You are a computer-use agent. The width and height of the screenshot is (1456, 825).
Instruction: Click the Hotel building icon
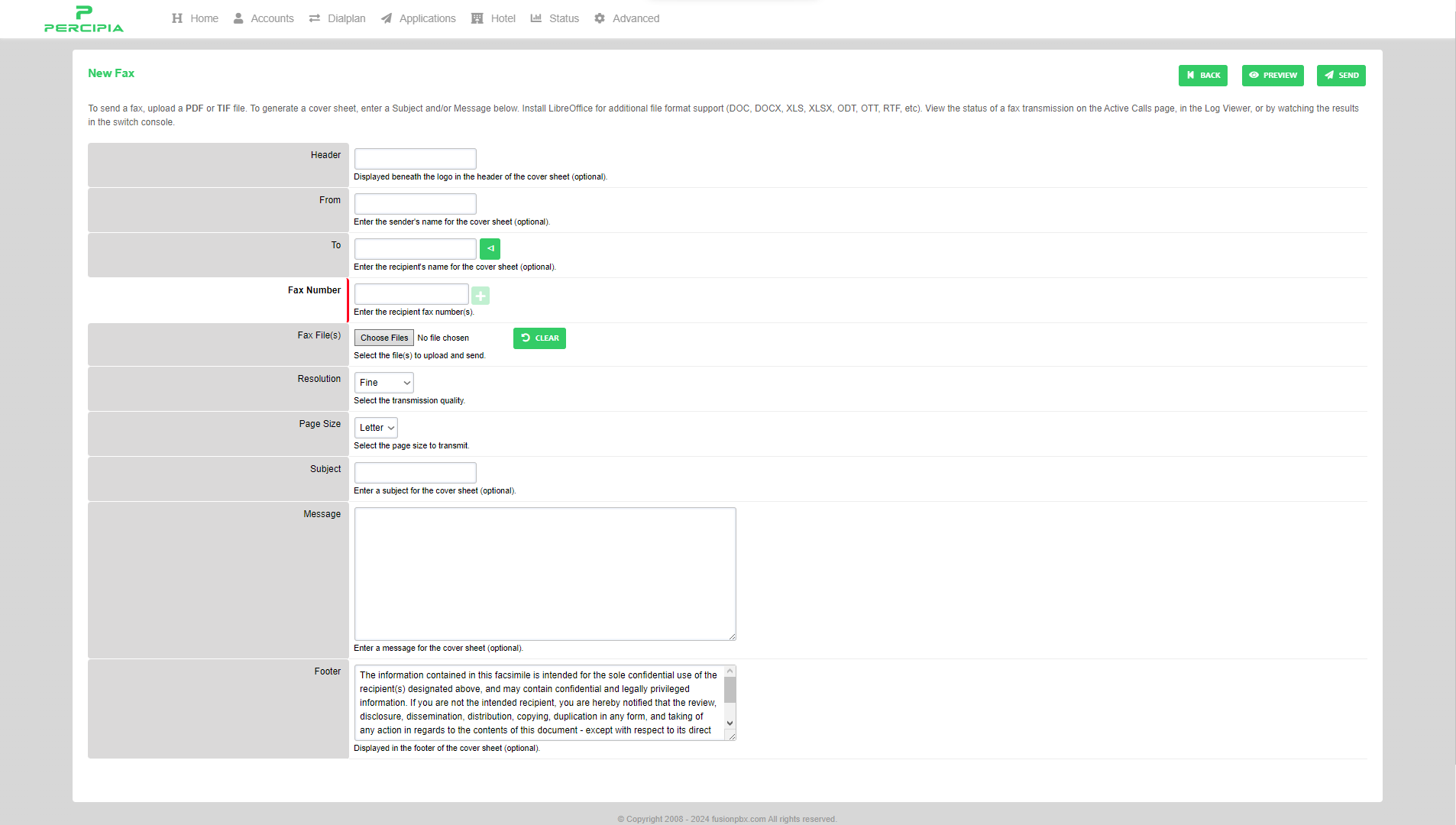(x=477, y=18)
